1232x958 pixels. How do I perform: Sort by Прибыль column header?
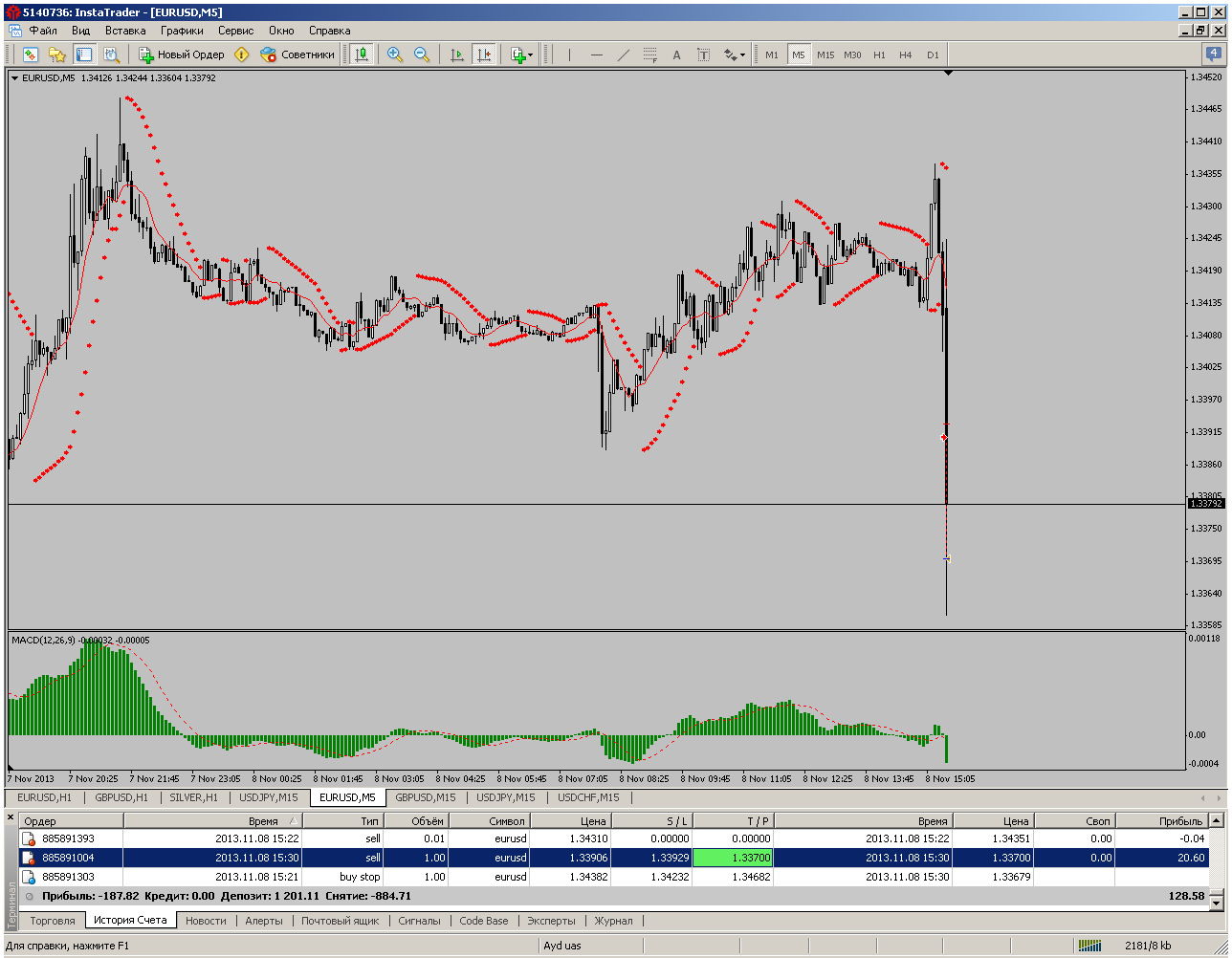[1161, 821]
